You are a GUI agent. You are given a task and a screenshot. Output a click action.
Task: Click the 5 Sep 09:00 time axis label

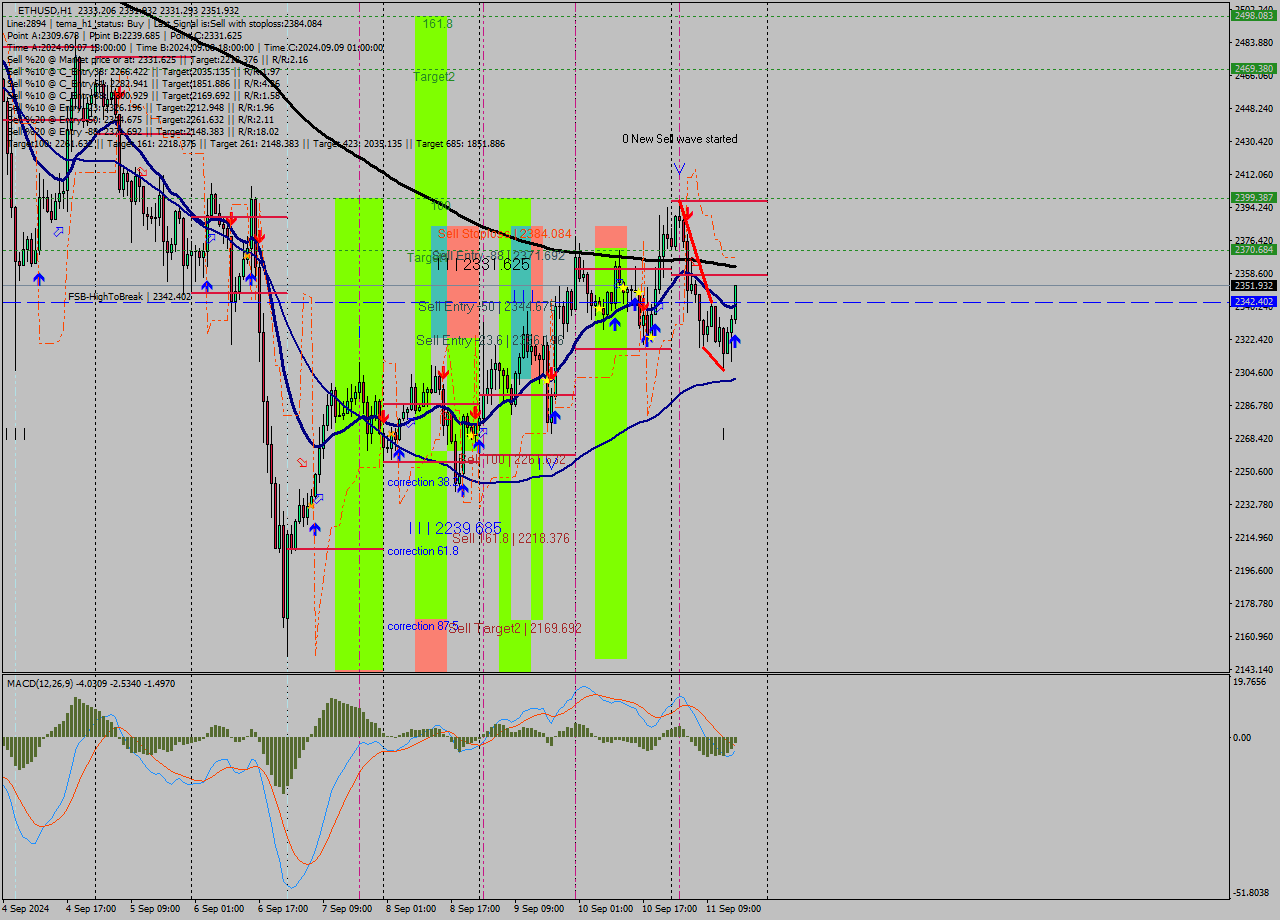[x=155, y=909]
